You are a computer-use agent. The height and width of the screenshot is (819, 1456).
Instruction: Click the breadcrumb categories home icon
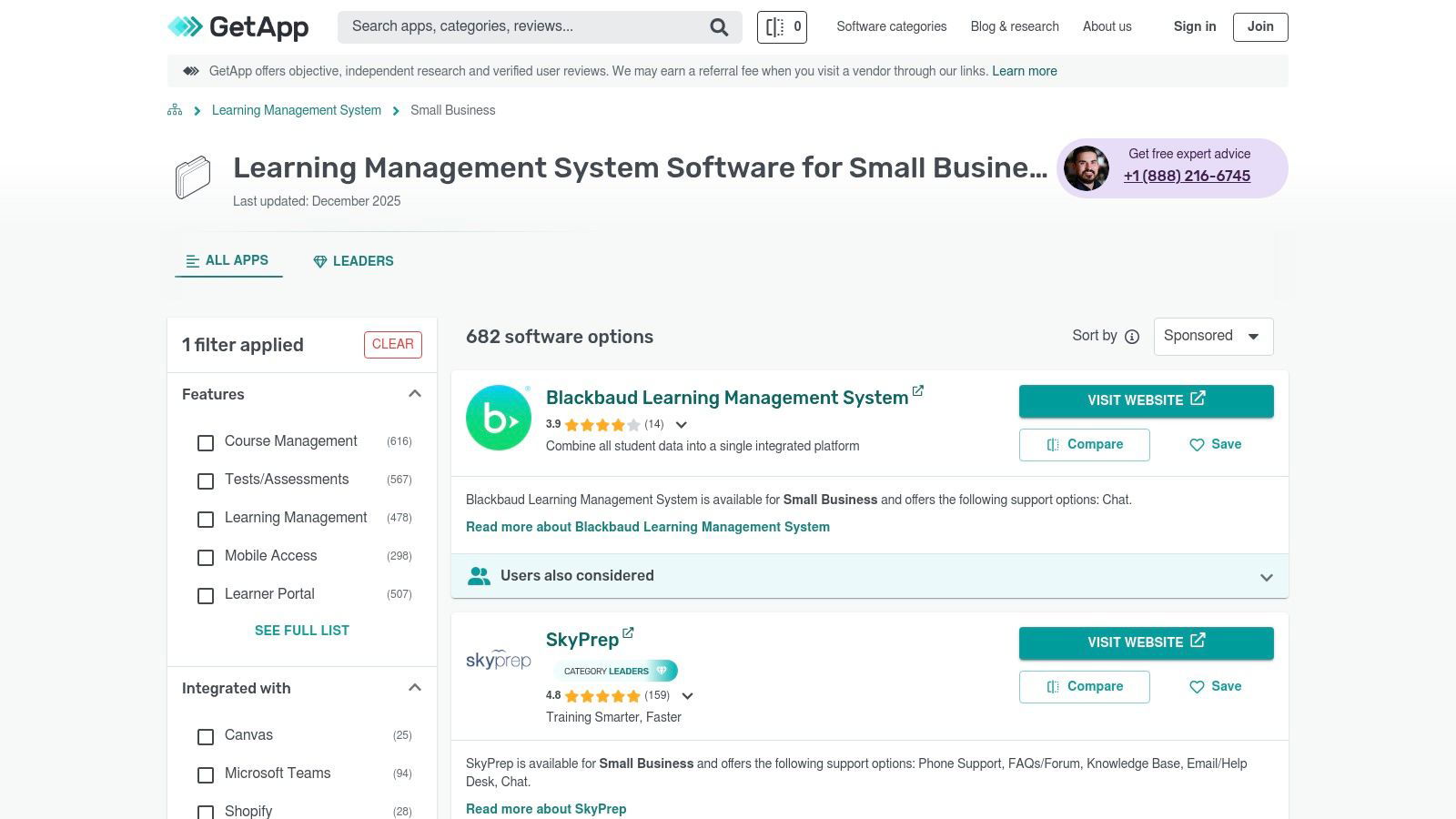[175, 110]
